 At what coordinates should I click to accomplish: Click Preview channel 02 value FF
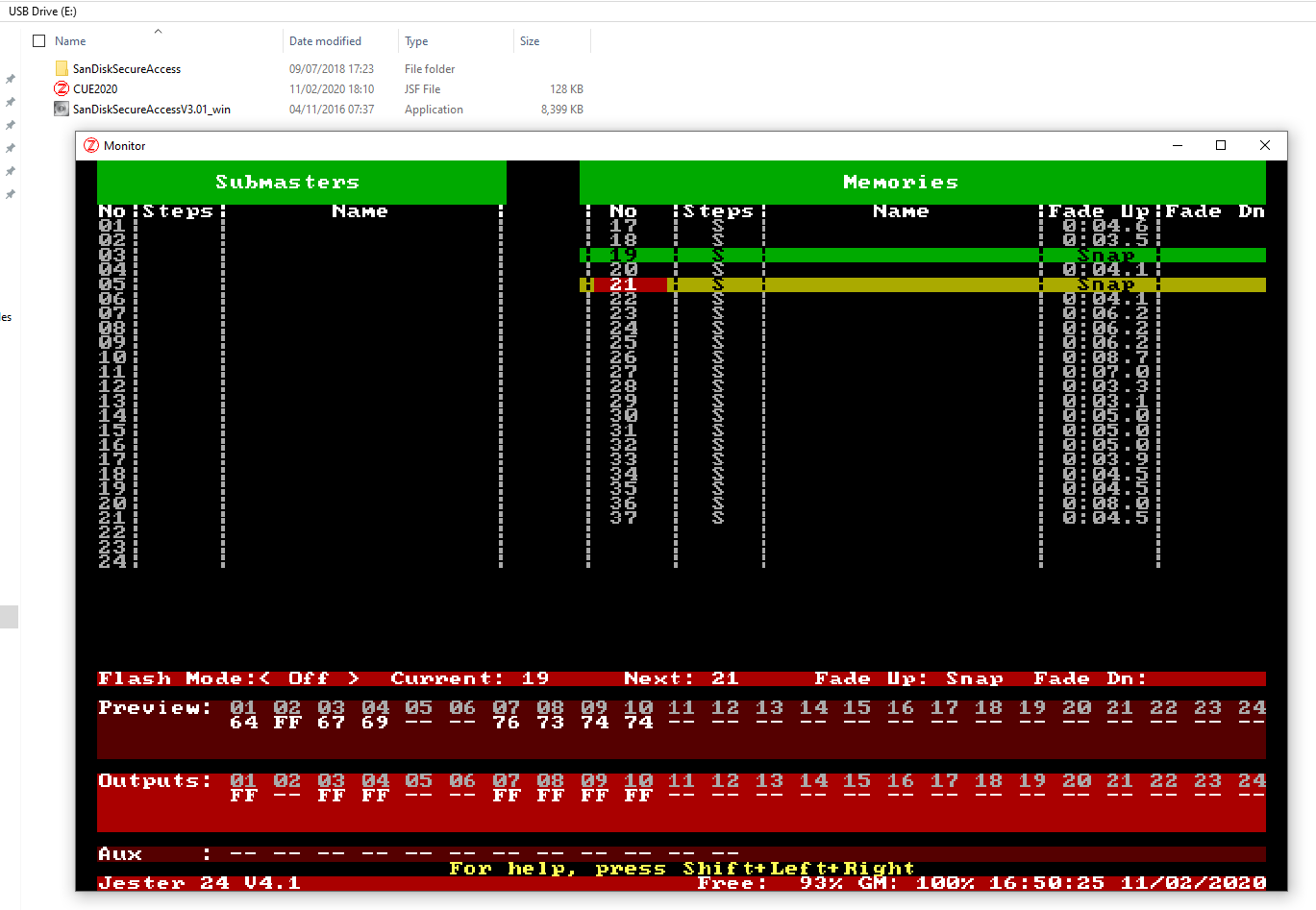point(287,723)
